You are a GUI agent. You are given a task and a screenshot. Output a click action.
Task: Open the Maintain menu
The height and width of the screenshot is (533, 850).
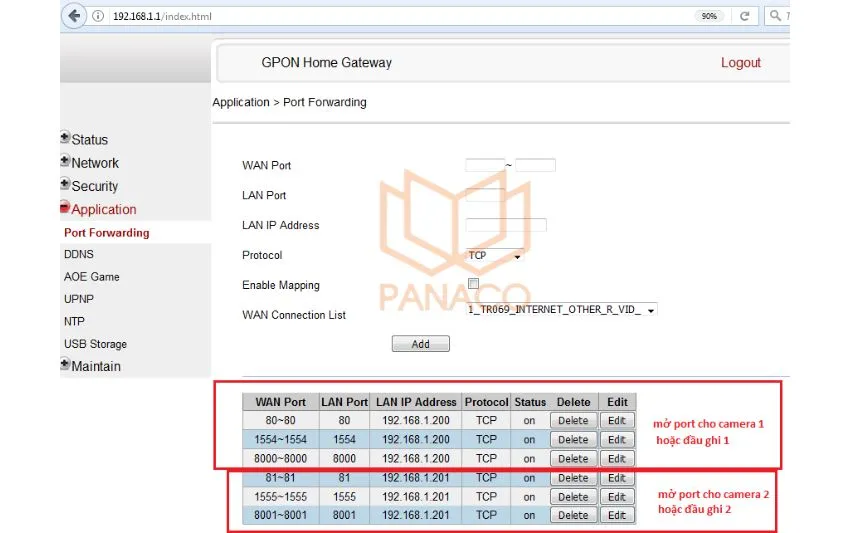(x=96, y=367)
